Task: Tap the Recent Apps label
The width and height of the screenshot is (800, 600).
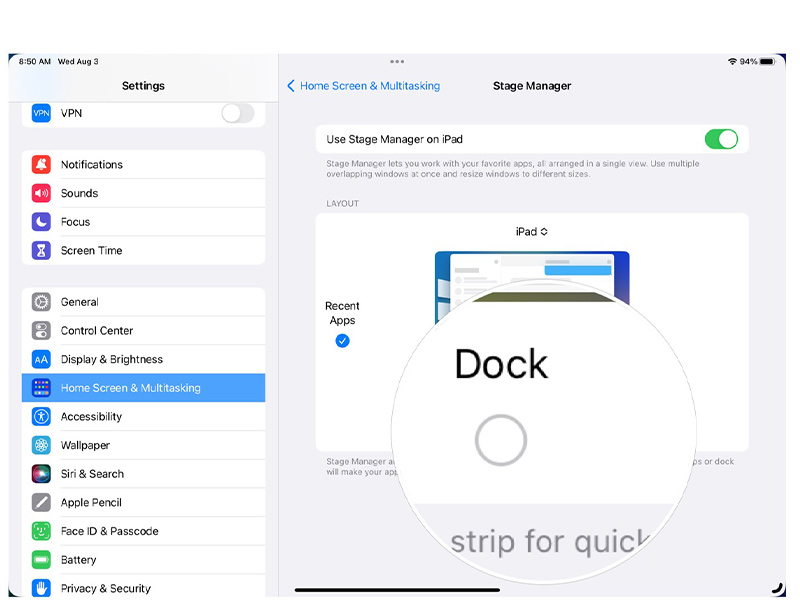Action: [342, 313]
